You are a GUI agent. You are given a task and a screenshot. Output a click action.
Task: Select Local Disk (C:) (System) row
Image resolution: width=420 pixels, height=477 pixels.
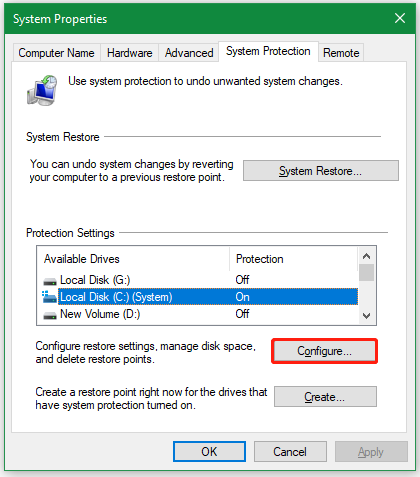click(200, 297)
